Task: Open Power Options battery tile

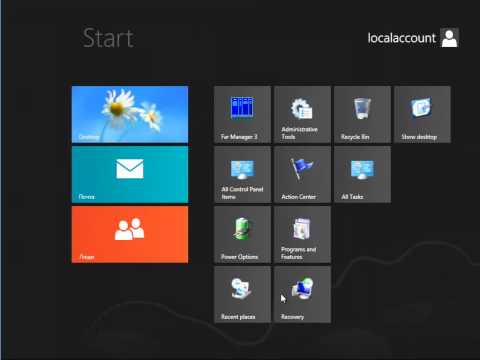Action: tap(242, 234)
